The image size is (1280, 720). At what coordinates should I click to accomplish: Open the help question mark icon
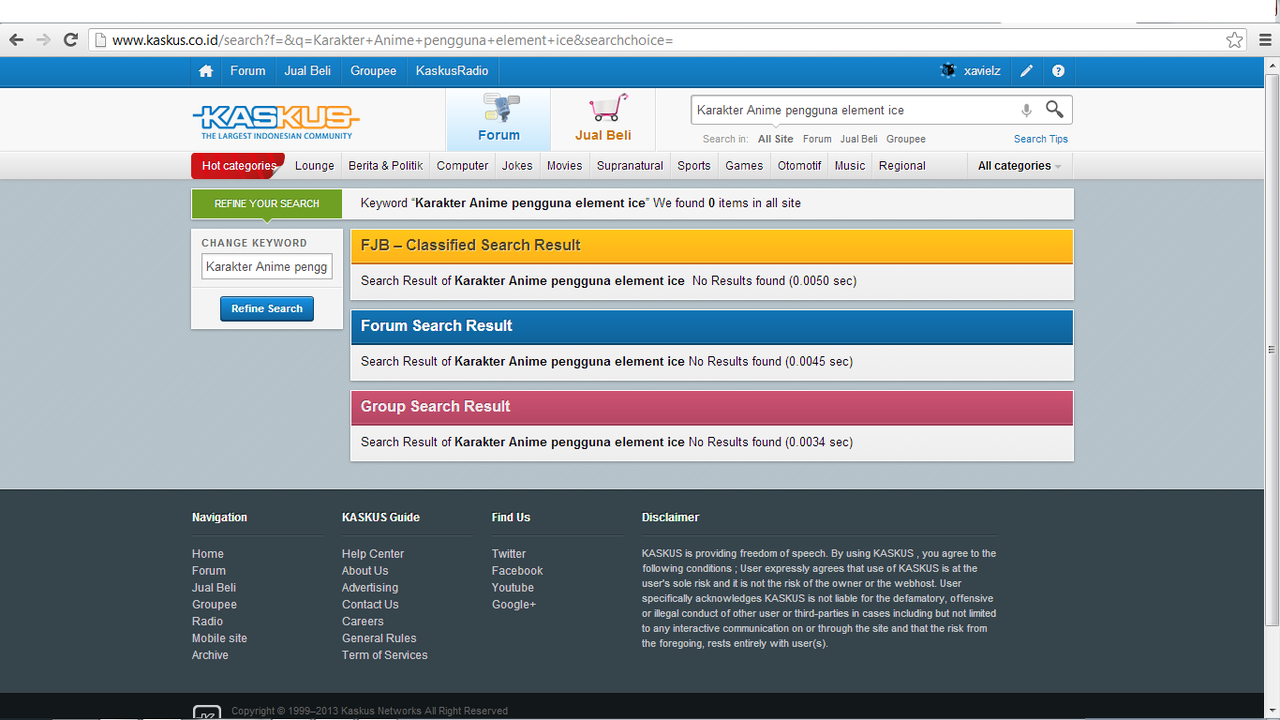pyautogui.click(x=1058, y=71)
